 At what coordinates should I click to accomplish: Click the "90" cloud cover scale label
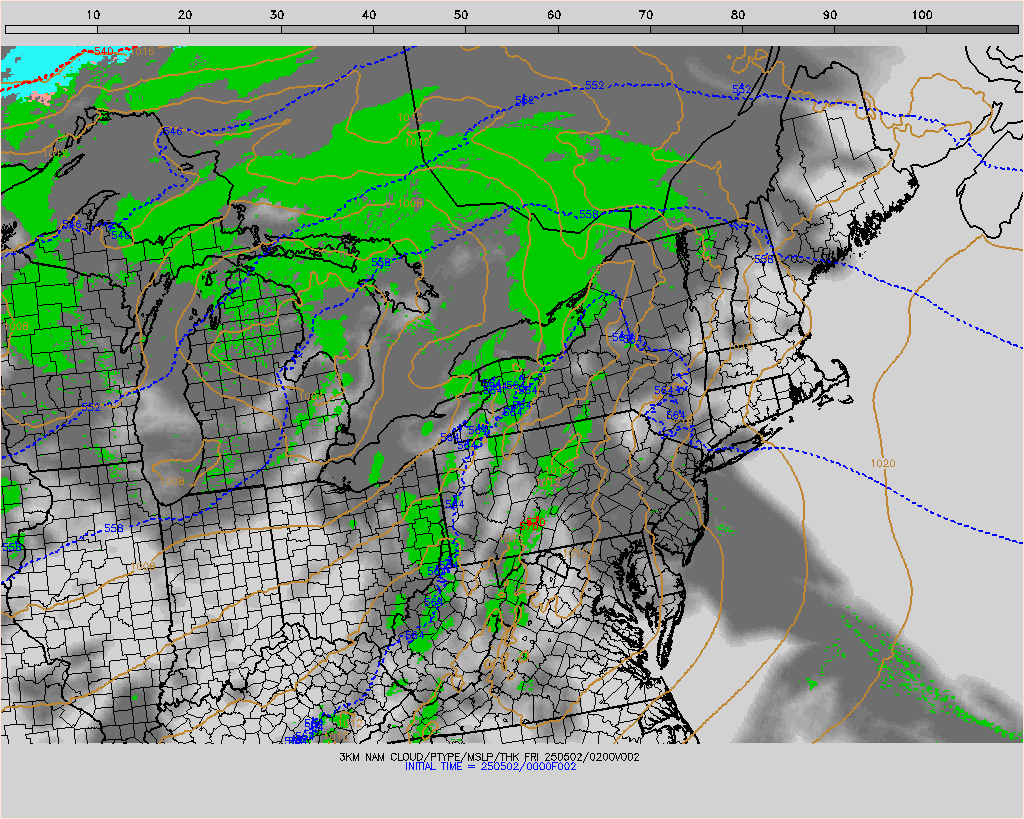830,15
